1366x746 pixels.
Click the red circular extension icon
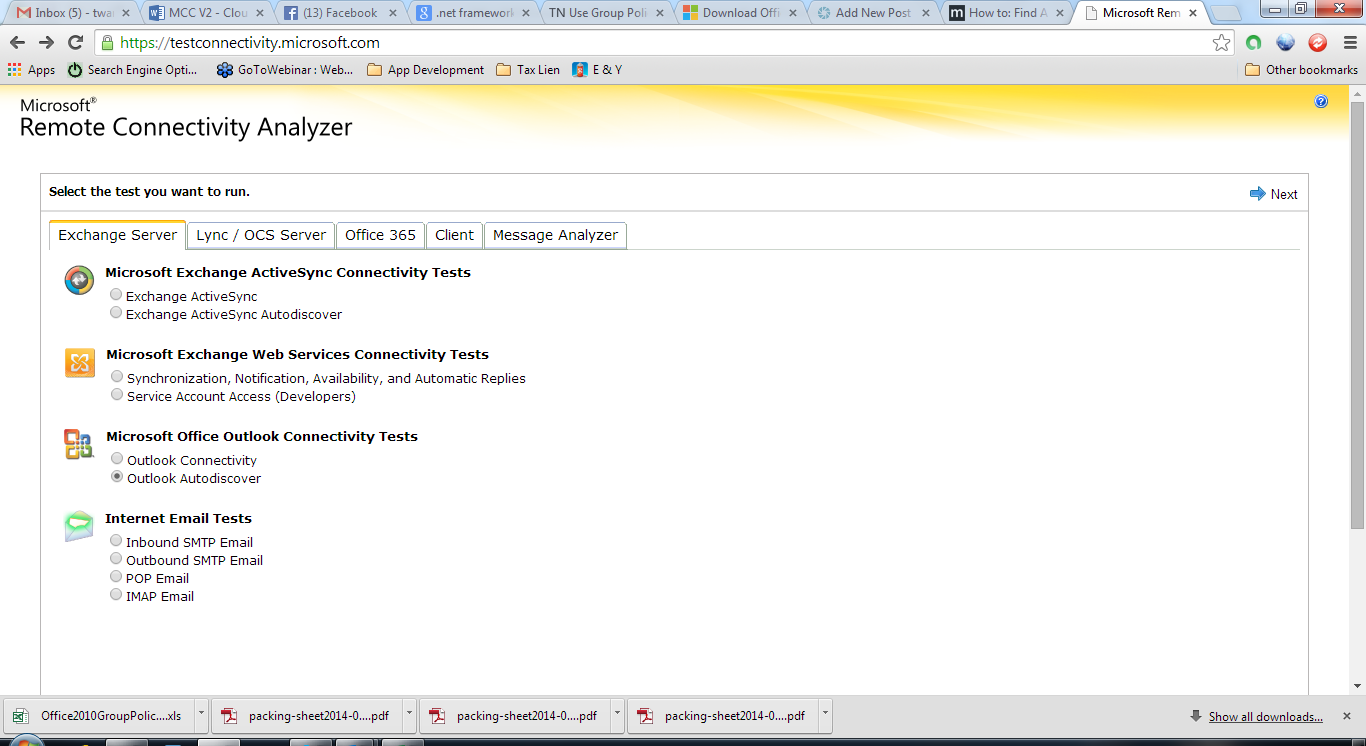1317,43
